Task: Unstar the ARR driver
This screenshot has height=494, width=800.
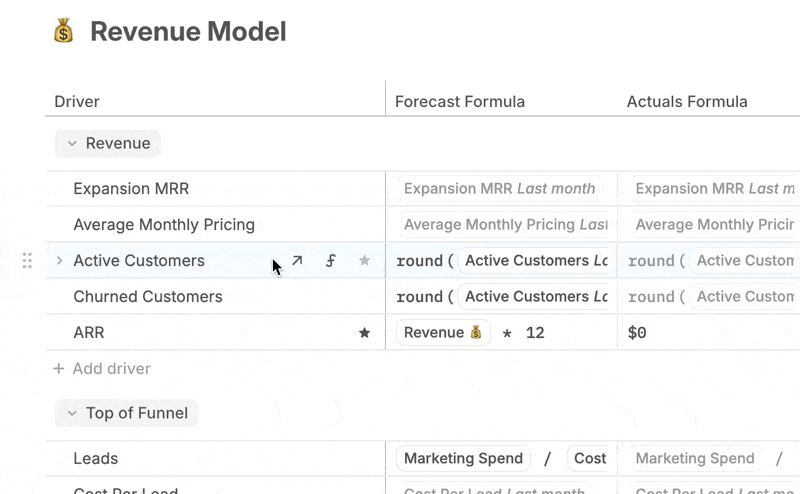Action: (364, 333)
